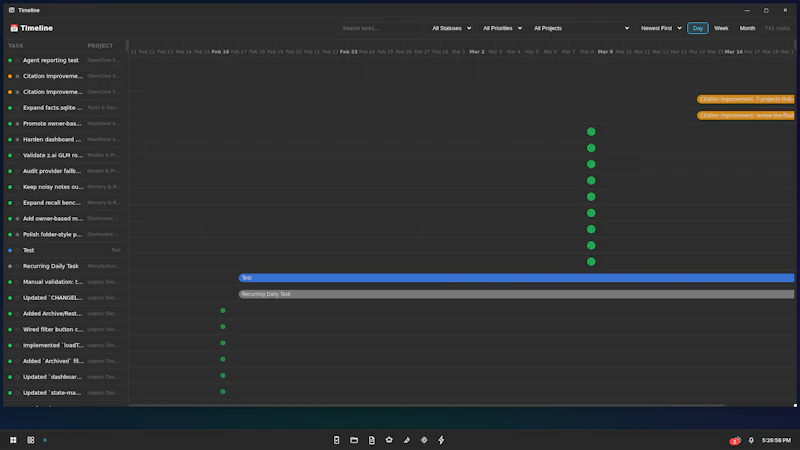The height and width of the screenshot is (450, 800).
Task: Click the bell icon in system tray
Action: click(751, 440)
